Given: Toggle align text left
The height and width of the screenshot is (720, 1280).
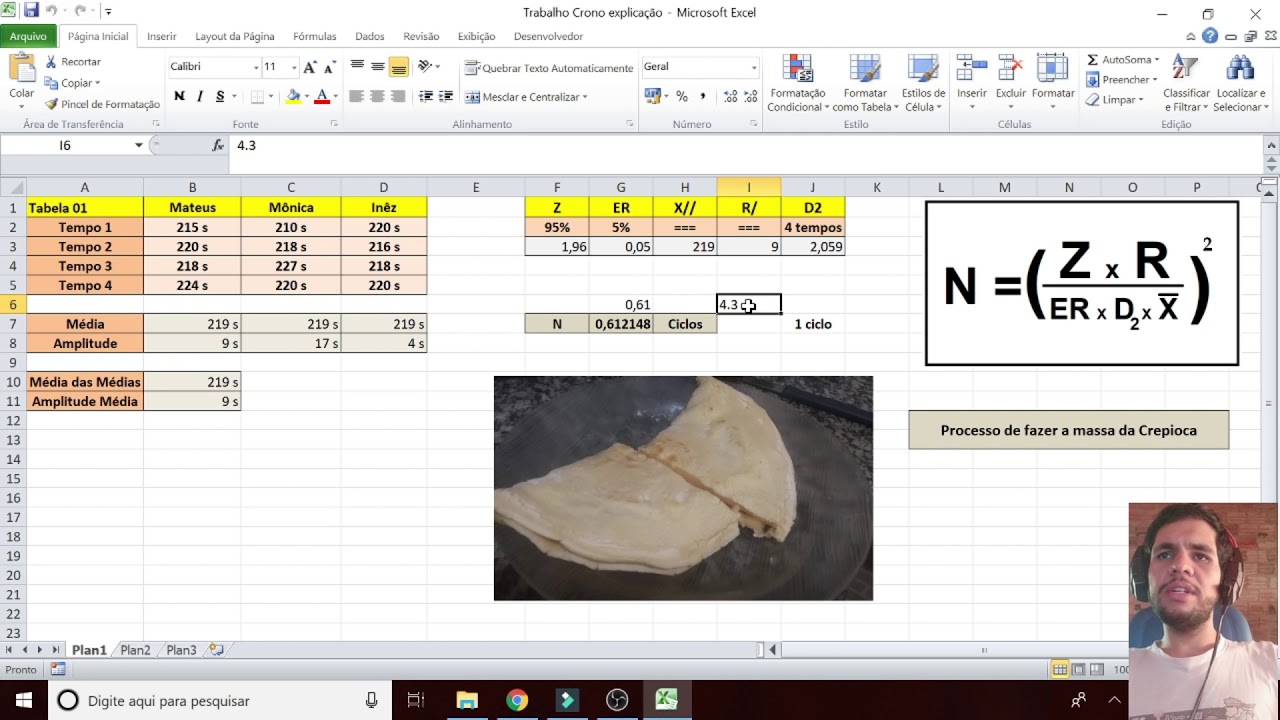Looking at the screenshot, I should tap(357, 97).
